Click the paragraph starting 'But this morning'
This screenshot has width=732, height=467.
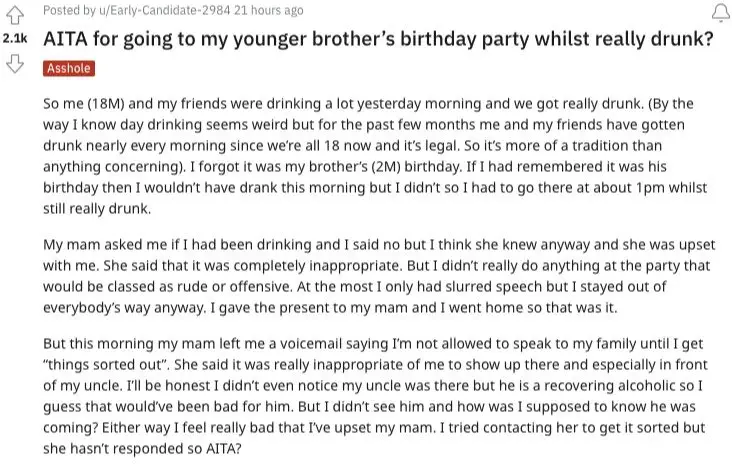point(375,396)
